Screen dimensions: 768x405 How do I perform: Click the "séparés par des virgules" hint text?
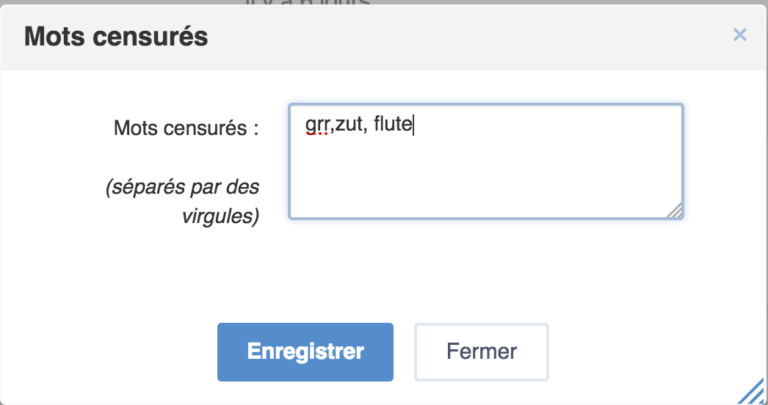click(x=183, y=203)
